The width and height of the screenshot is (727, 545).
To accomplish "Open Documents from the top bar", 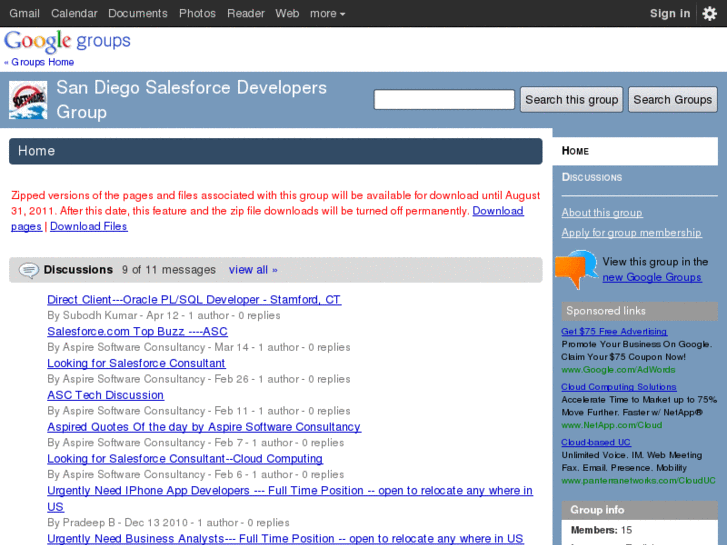I will [138, 13].
